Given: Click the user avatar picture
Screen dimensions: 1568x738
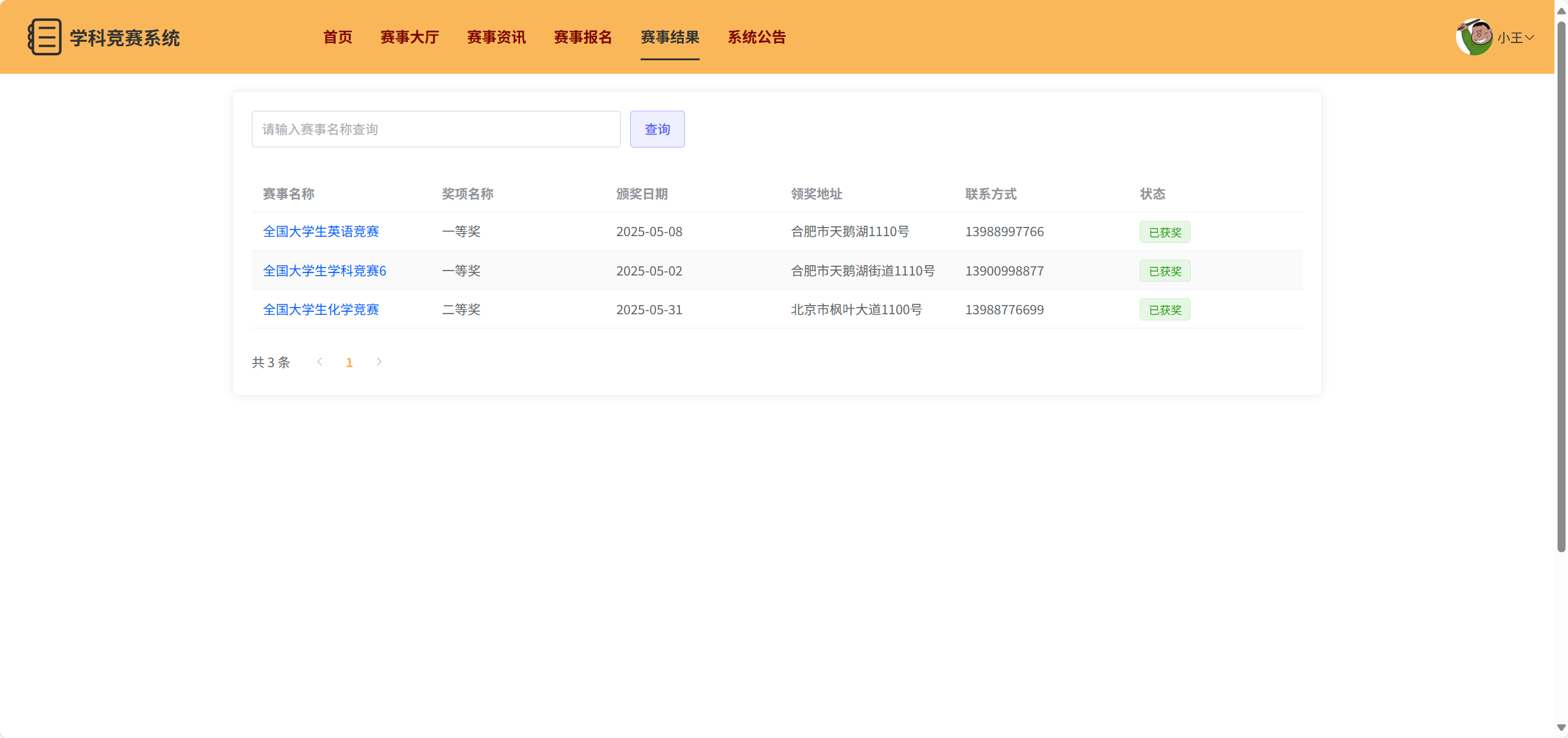Looking at the screenshot, I should [x=1474, y=37].
